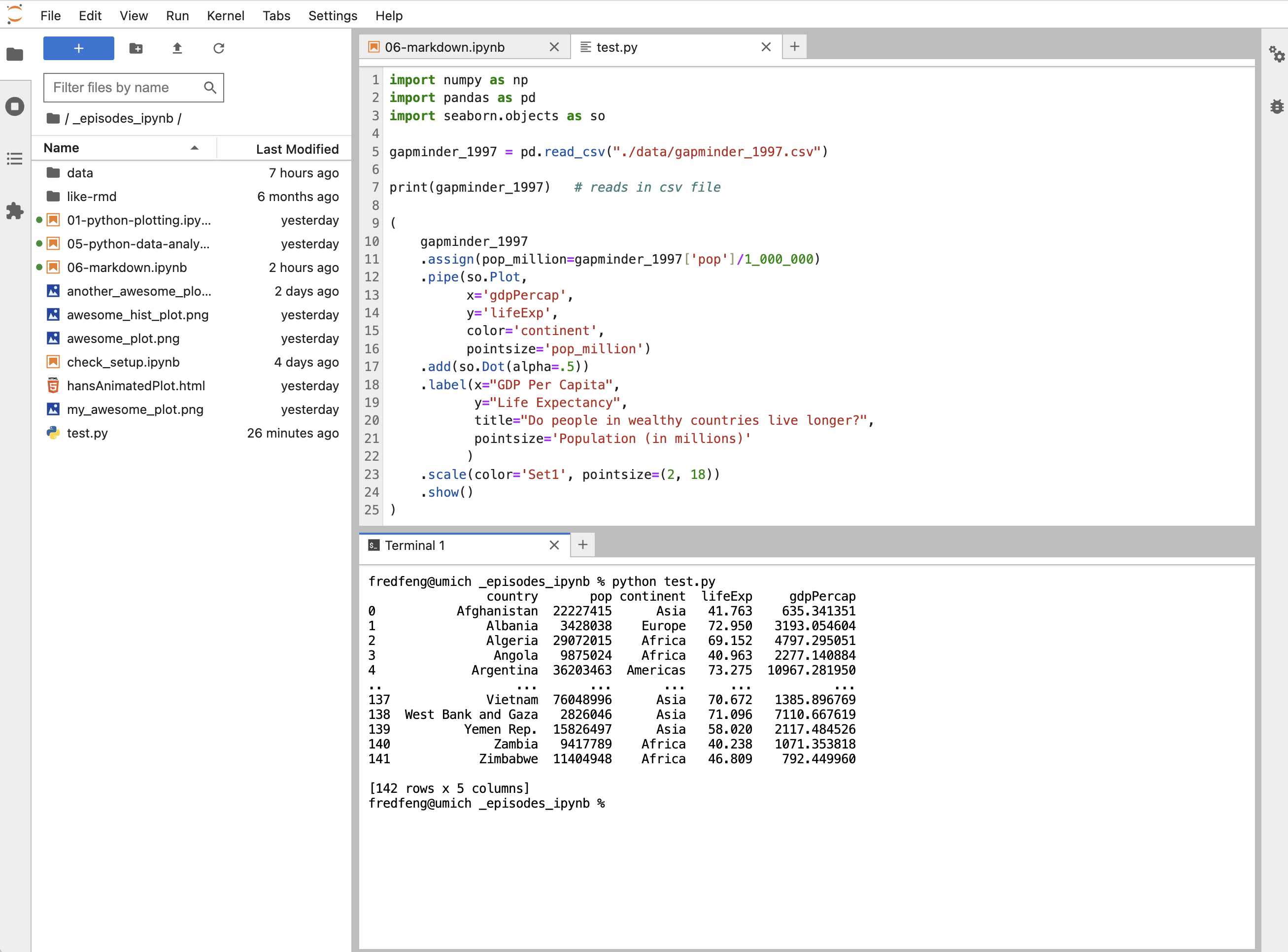Add a new tab beside test.py
Viewport: 1288px width, 952px height.
point(794,47)
